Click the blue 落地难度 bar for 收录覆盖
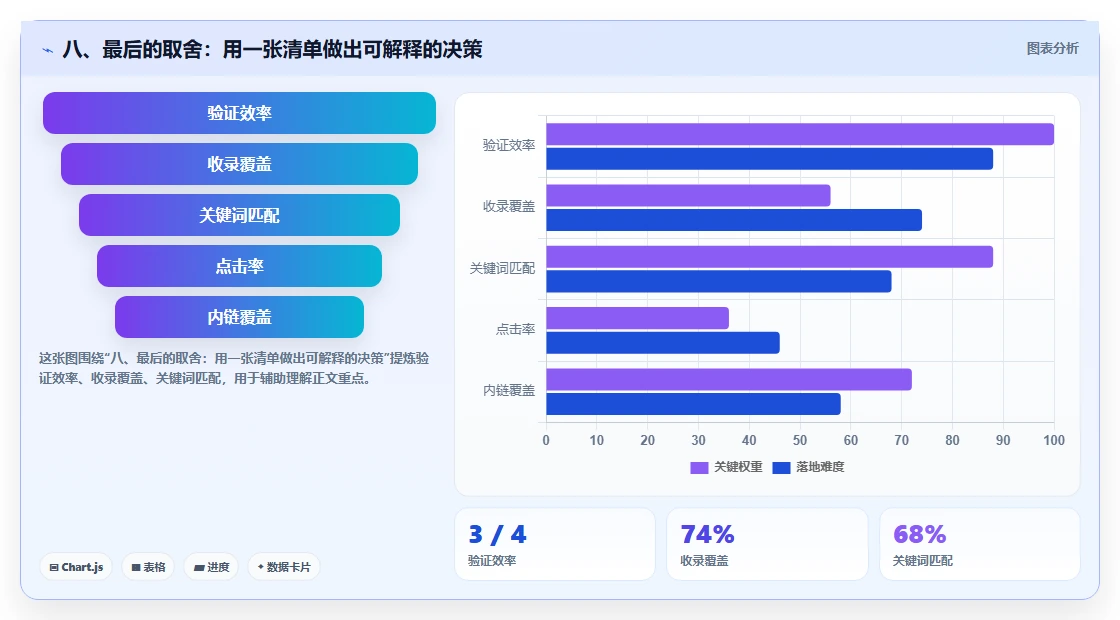Screen dimensions: 1120x620 (x=734, y=220)
